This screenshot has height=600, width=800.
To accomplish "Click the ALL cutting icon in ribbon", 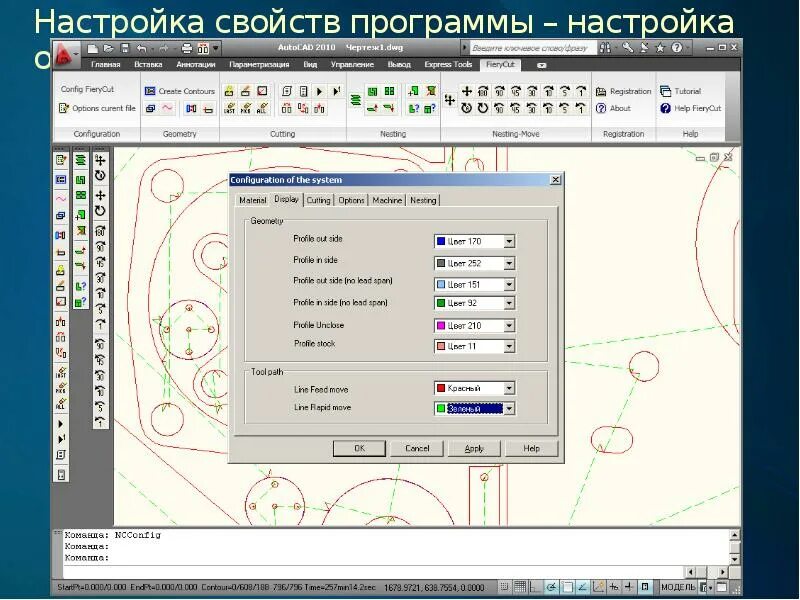I will click(x=262, y=108).
